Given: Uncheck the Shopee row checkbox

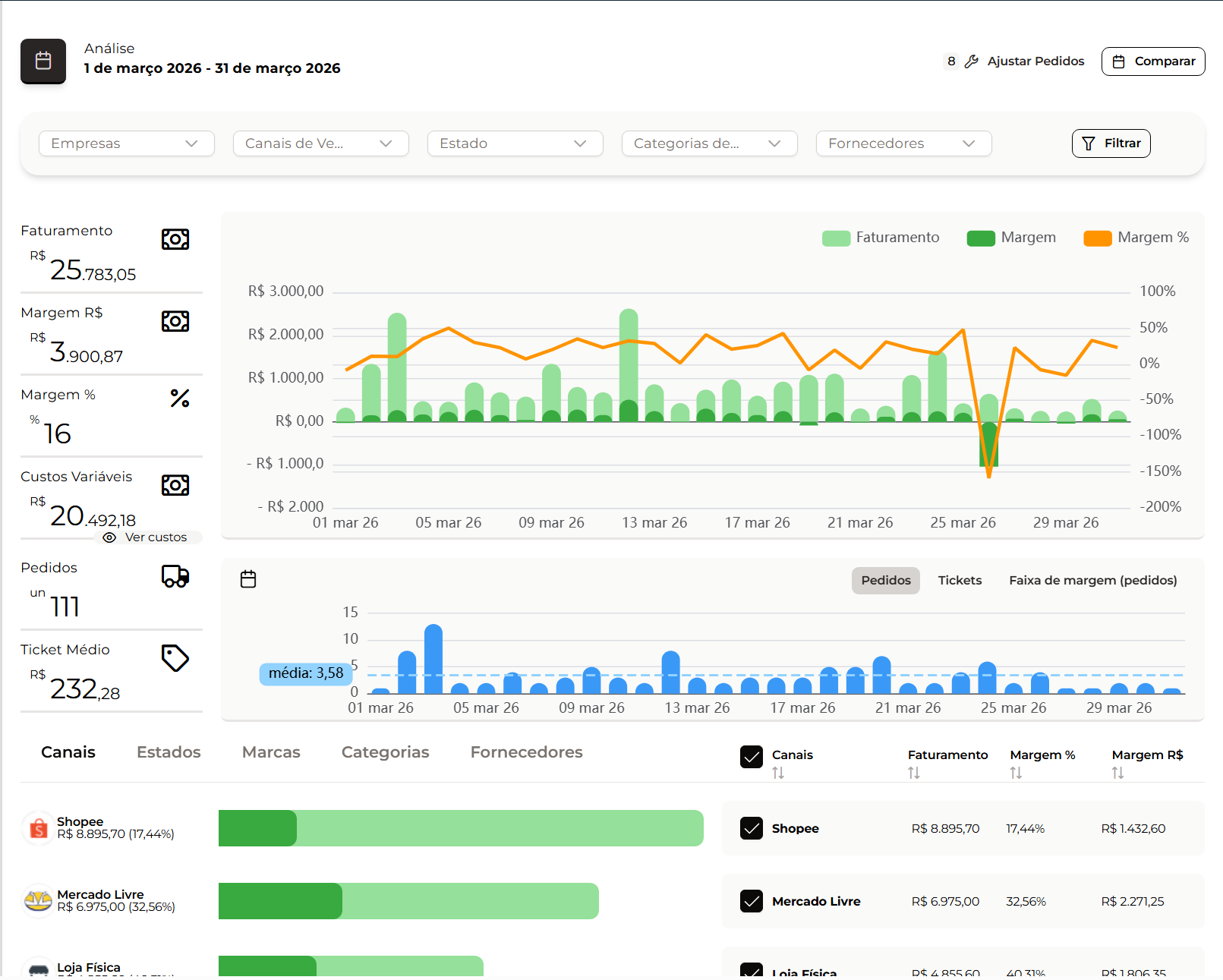Looking at the screenshot, I should (752, 828).
